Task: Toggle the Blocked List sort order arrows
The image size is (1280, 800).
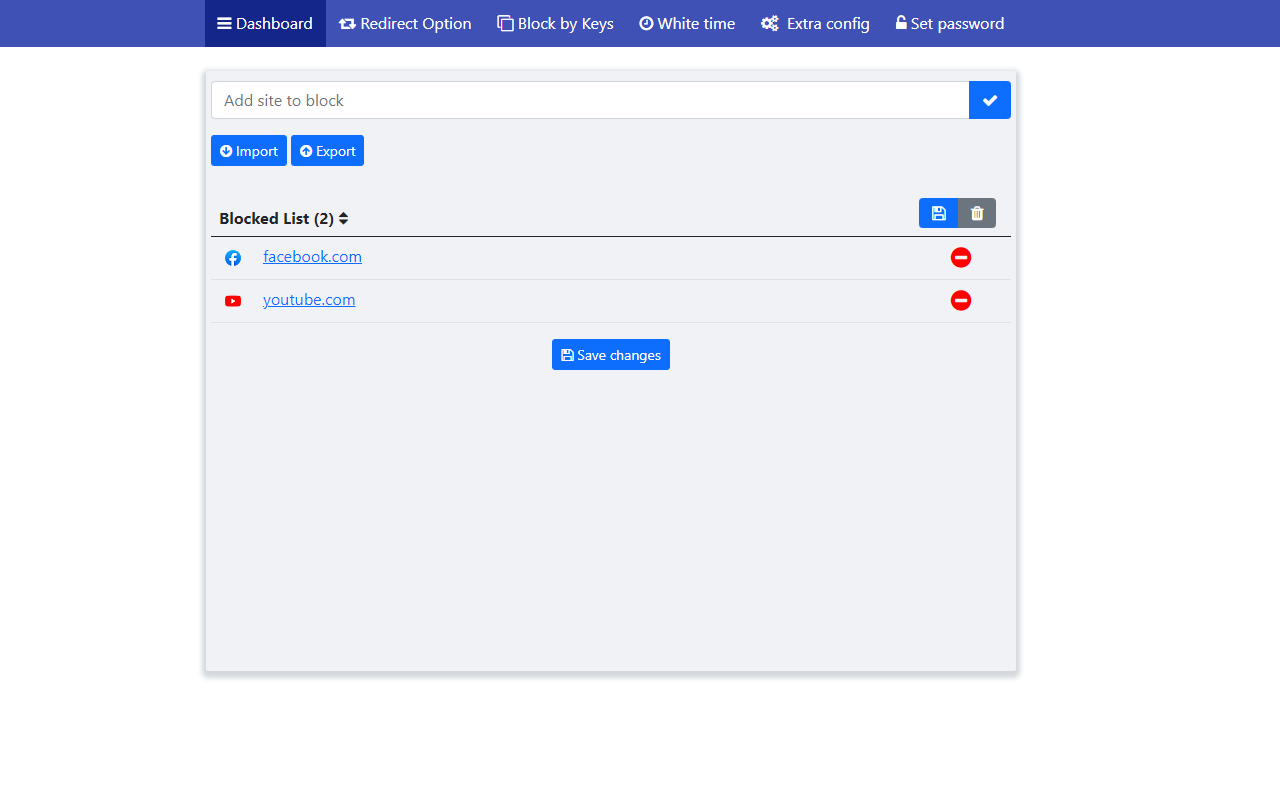Action: [344, 217]
